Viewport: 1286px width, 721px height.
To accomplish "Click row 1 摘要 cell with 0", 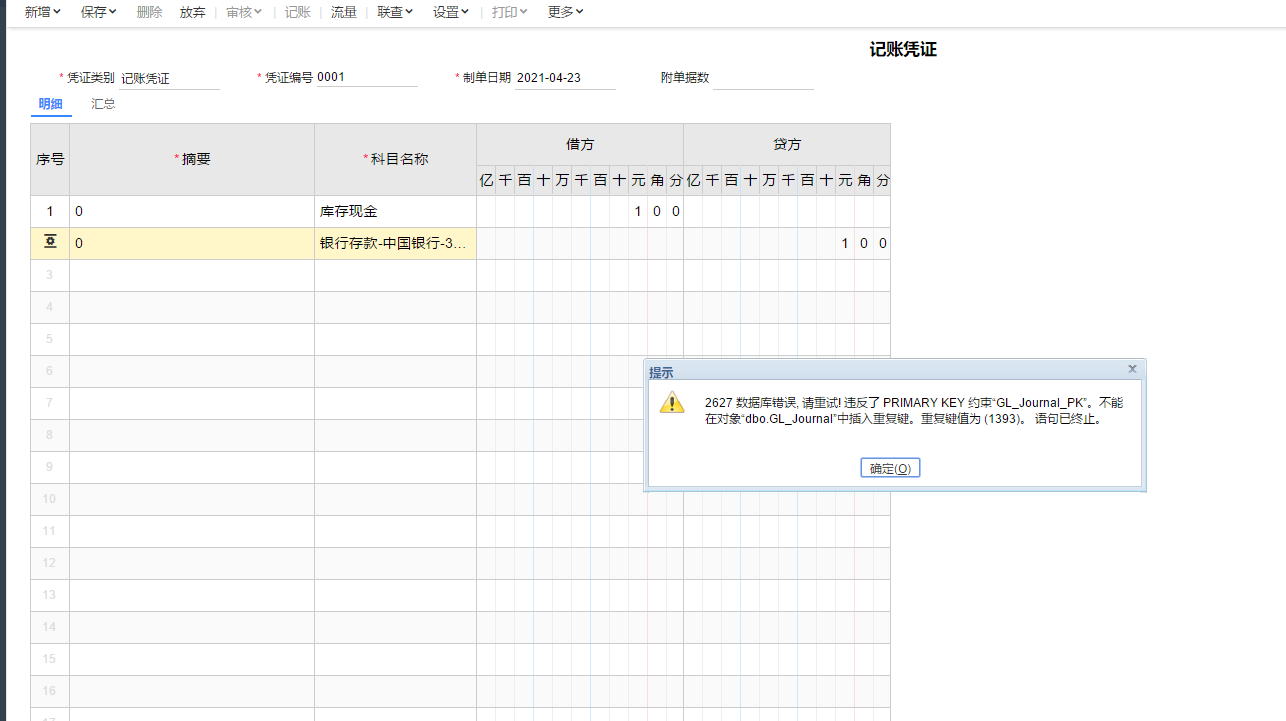I will (192, 212).
